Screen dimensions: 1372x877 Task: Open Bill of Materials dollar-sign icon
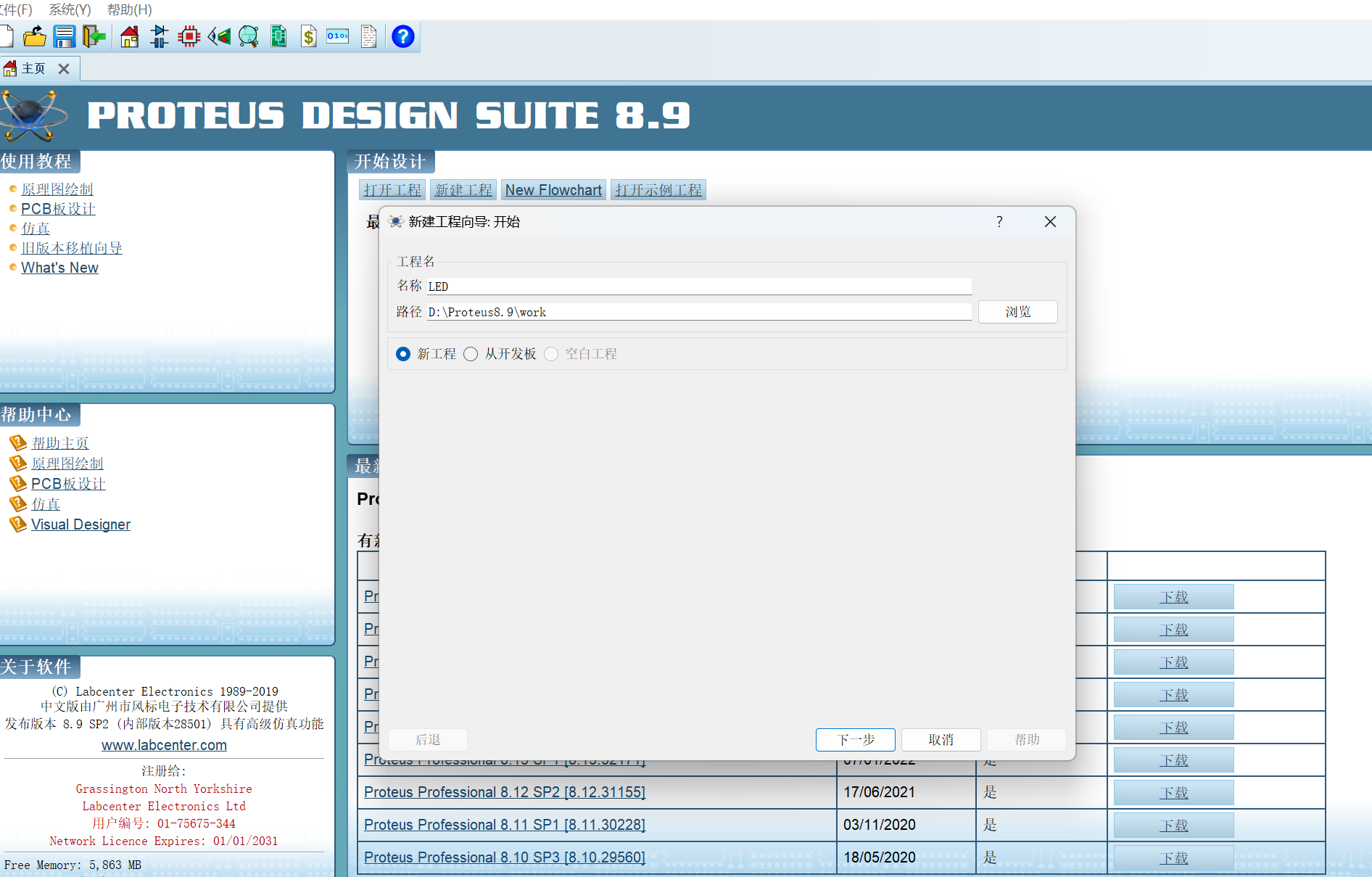point(309,36)
